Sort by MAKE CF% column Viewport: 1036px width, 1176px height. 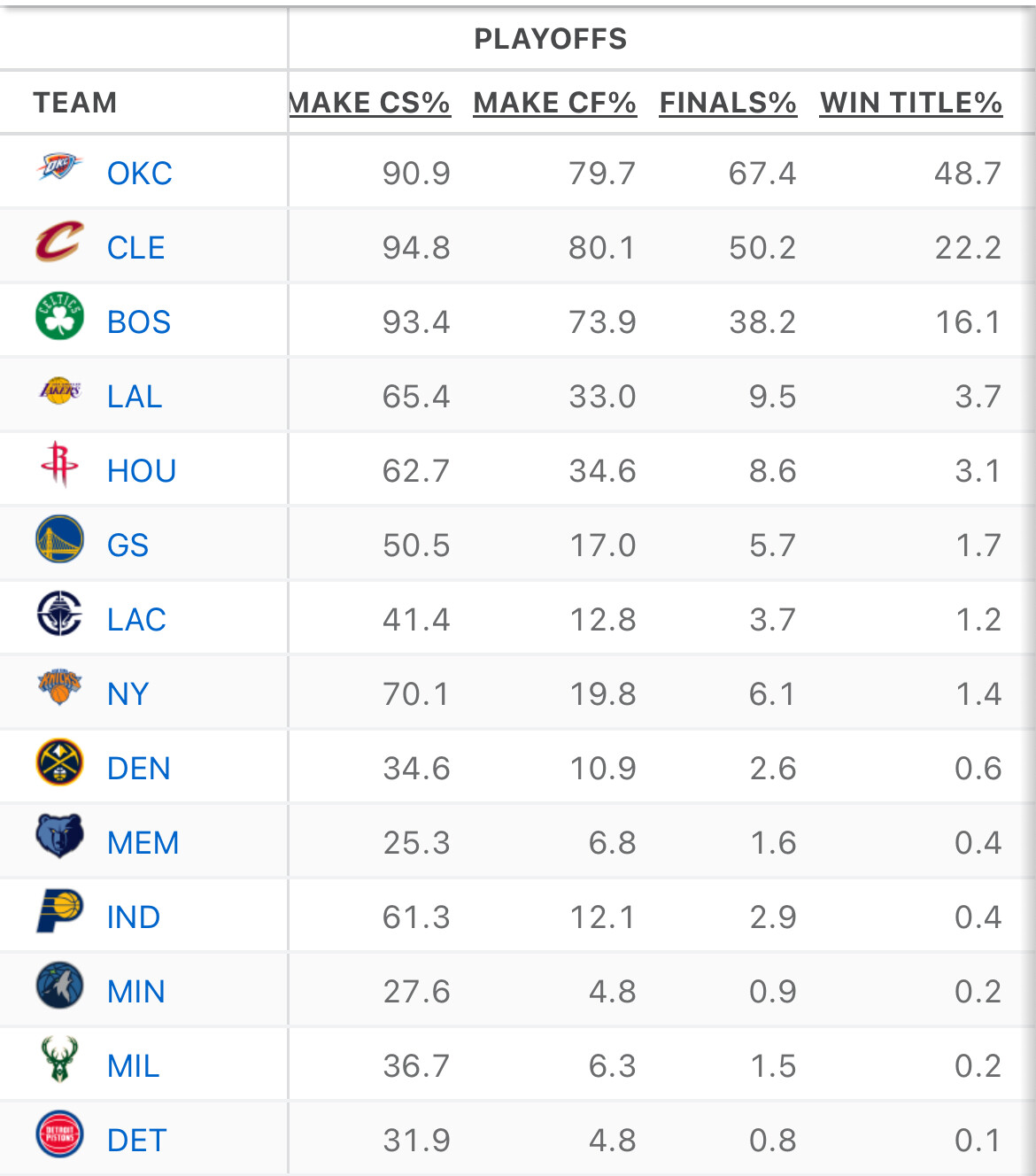pyautogui.click(x=555, y=103)
